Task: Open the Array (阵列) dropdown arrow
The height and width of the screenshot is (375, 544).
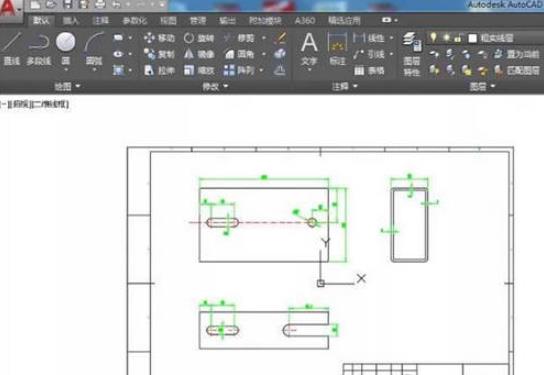Action: coord(262,70)
